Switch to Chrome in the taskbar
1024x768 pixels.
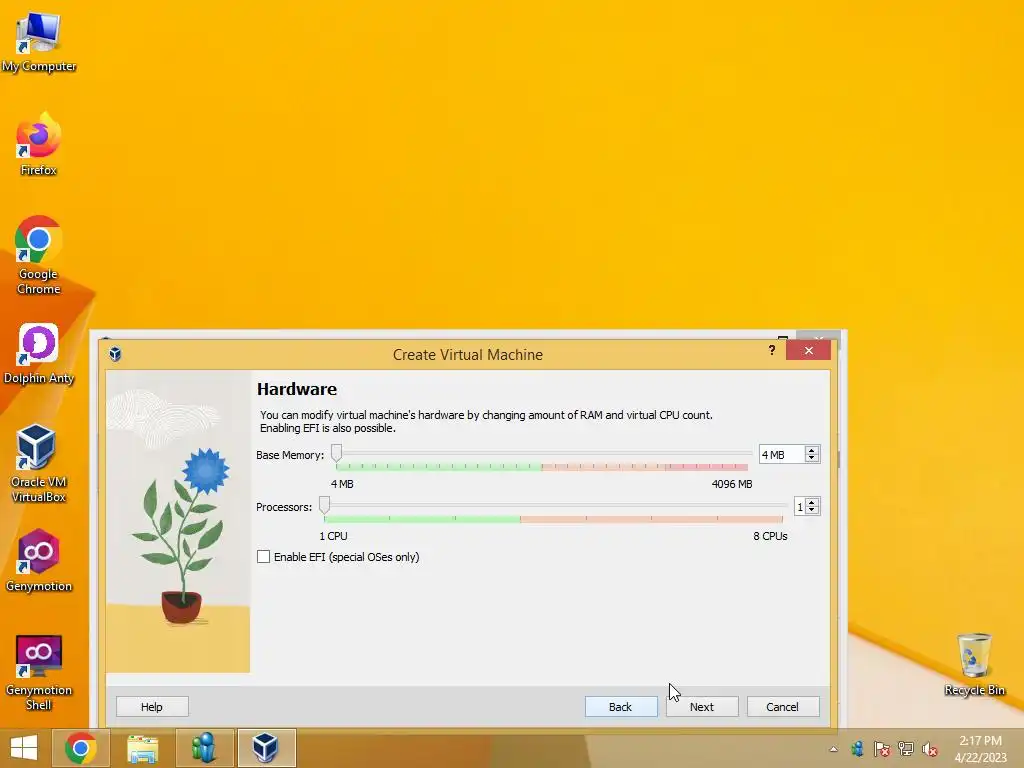pyautogui.click(x=80, y=748)
